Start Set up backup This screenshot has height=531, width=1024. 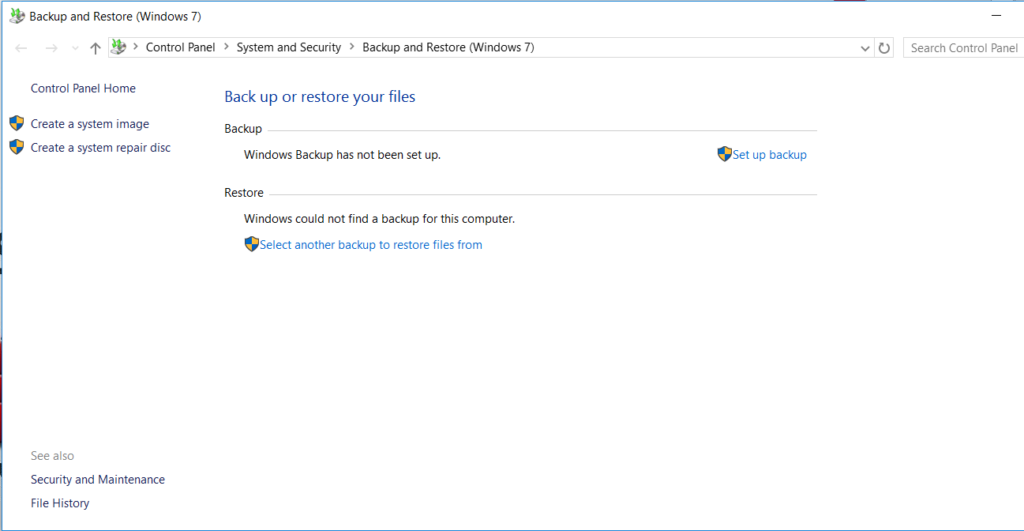[769, 155]
